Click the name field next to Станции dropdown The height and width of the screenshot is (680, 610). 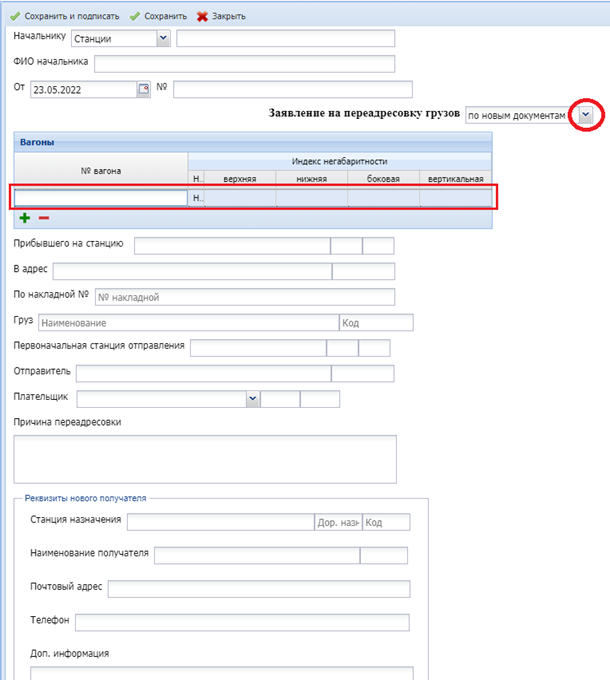[286, 38]
